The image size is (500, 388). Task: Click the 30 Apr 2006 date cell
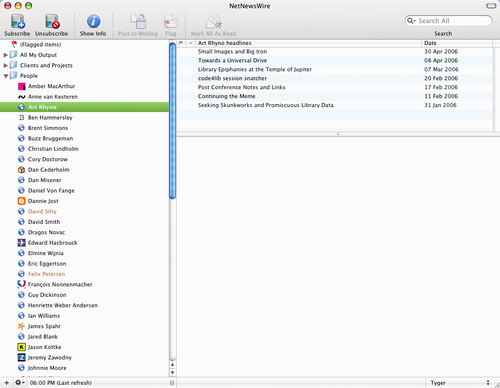click(441, 52)
